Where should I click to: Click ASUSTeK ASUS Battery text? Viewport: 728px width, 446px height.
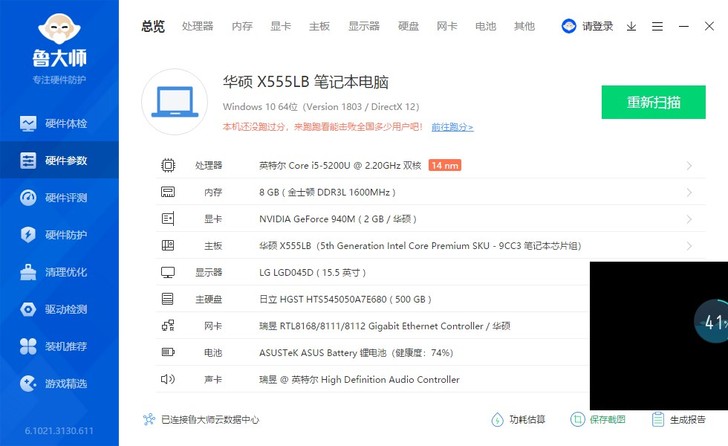(x=356, y=353)
